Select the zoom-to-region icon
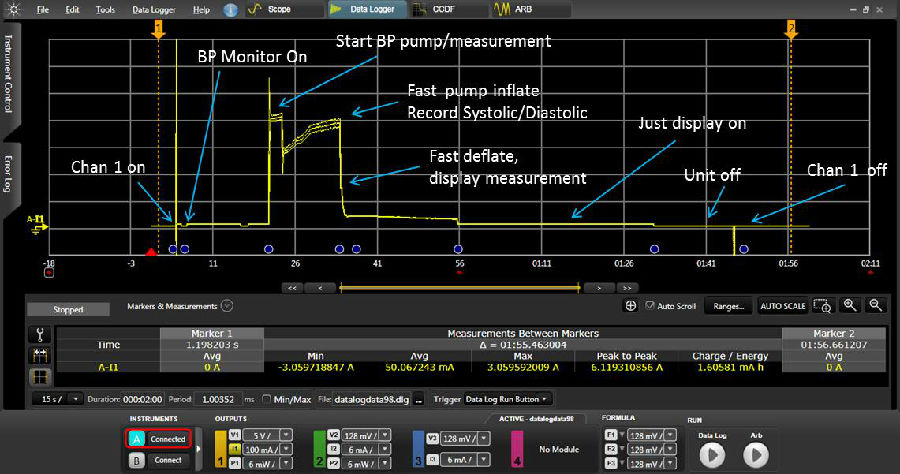Viewport: 900px width, 474px height. tap(823, 306)
